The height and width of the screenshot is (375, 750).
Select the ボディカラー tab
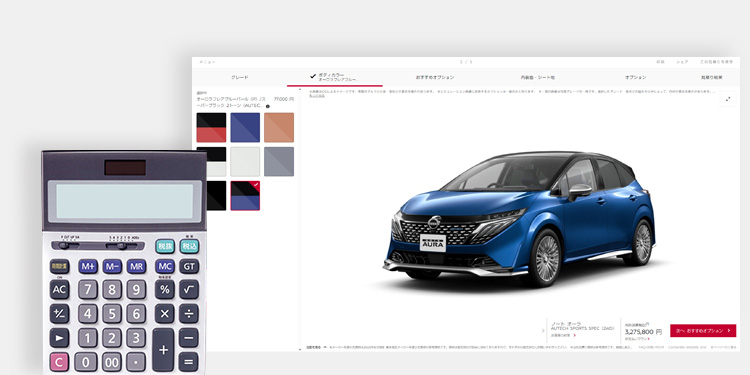[334, 77]
